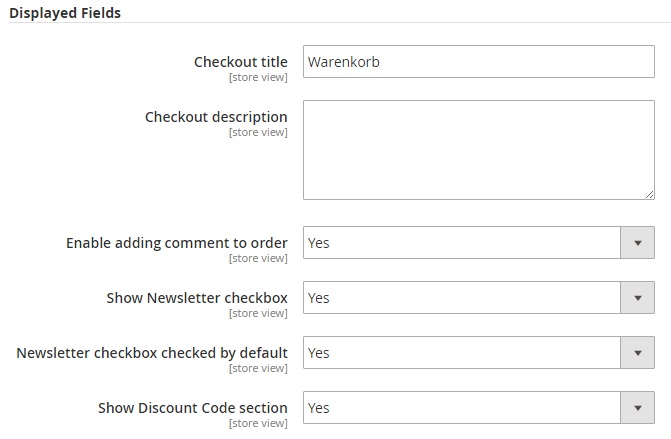Viewport: 671px width, 439px height.
Task: Click the Show Discount Code section label
Action: click(193, 408)
